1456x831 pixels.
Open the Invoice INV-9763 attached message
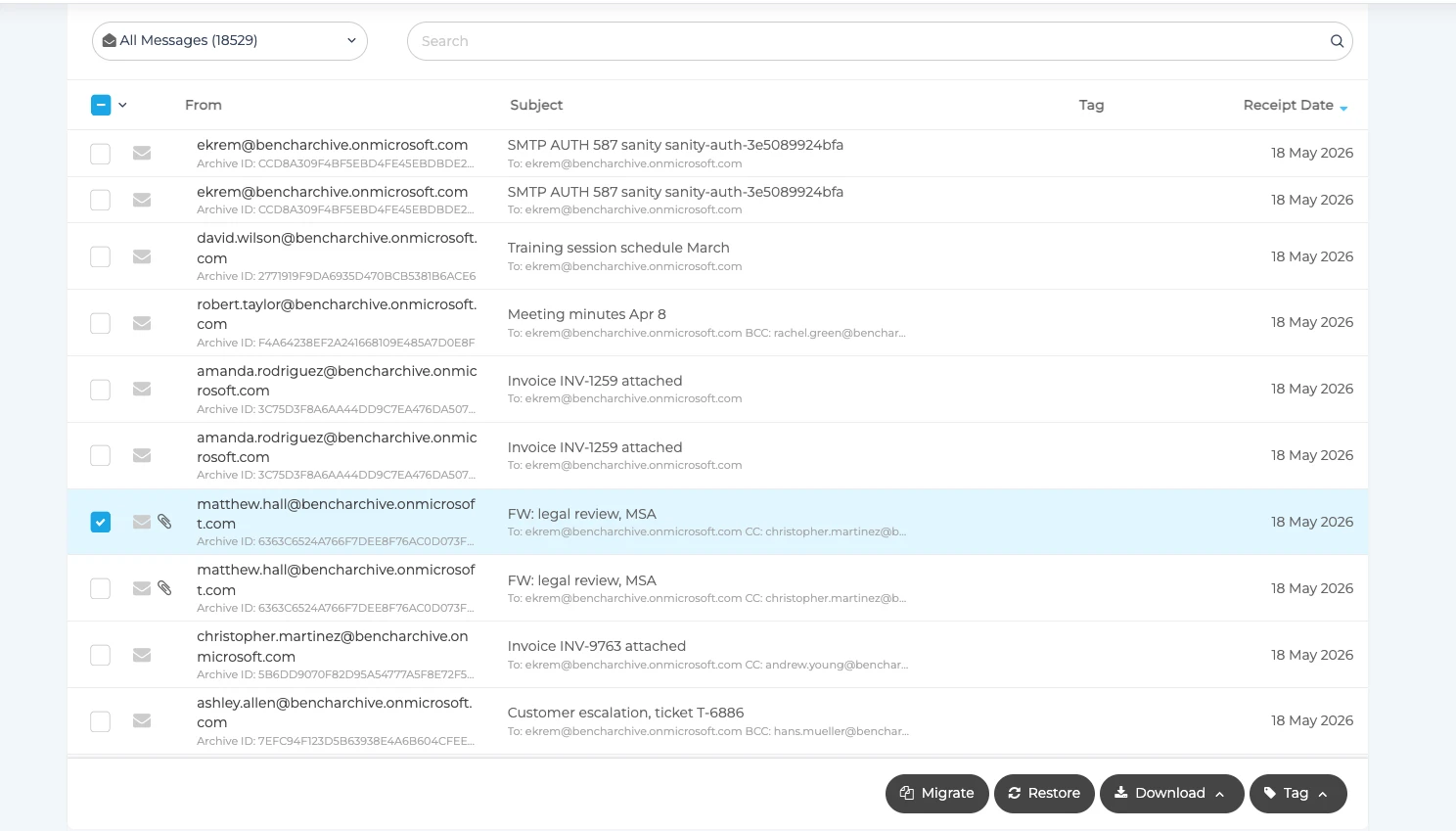(x=596, y=646)
